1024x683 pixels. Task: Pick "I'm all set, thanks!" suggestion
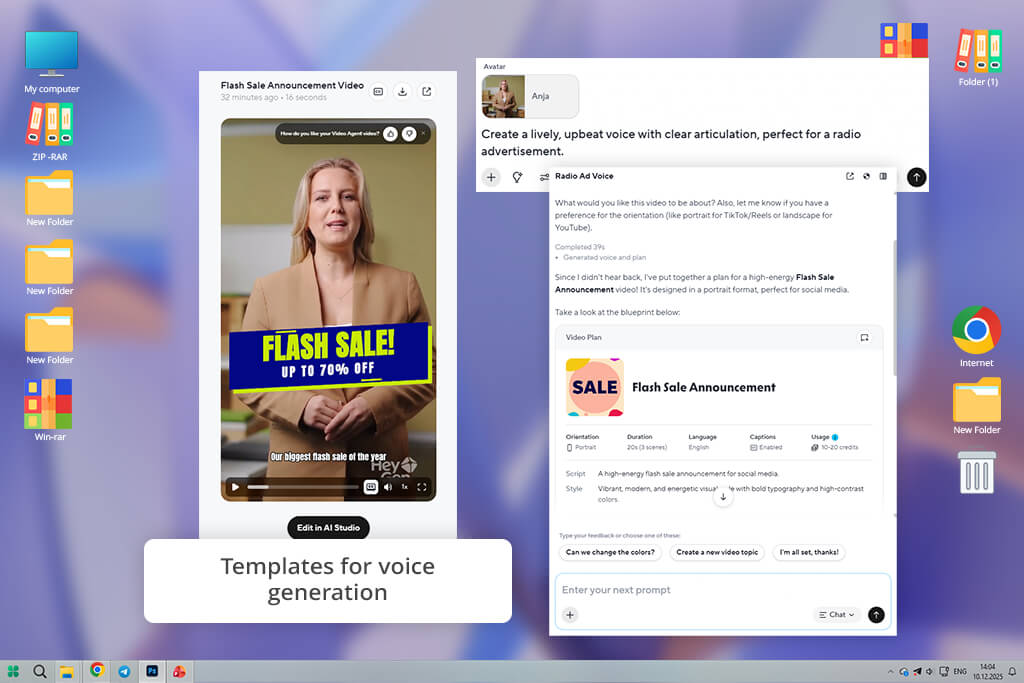click(809, 552)
